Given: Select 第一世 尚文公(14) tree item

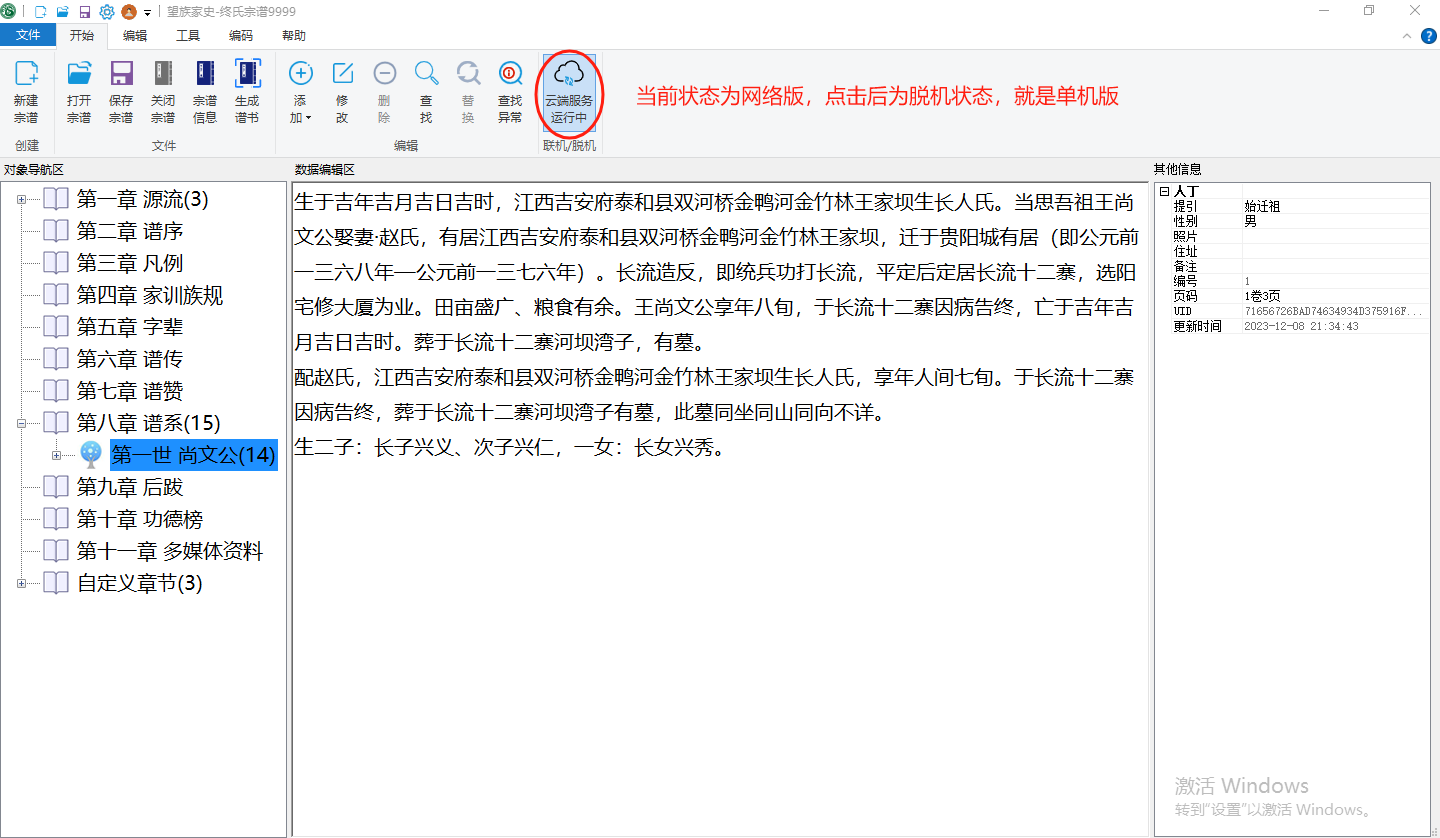Looking at the screenshot, I should [193, 456].
